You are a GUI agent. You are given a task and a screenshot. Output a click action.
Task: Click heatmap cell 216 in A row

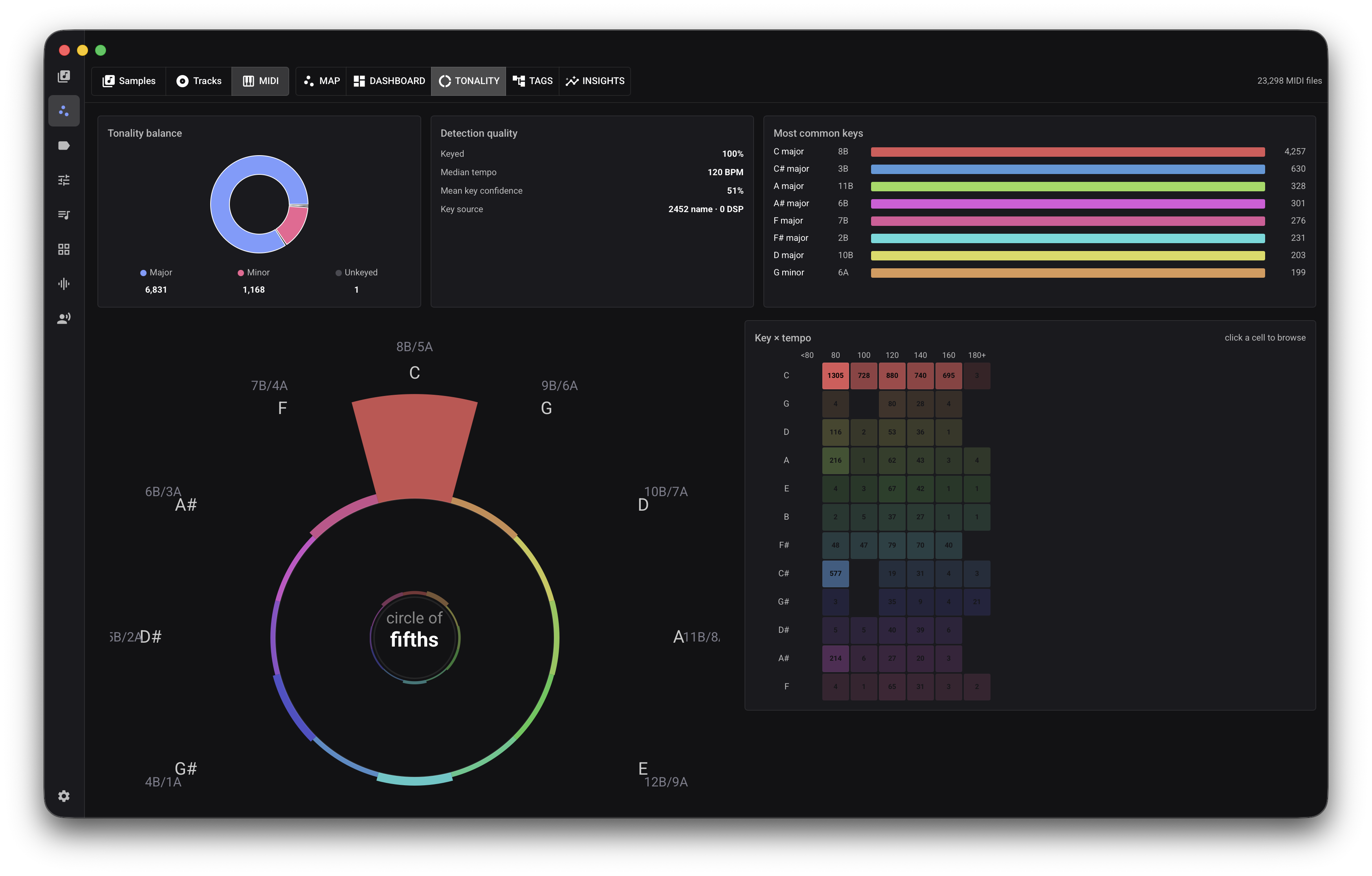(x=835, y=460)
